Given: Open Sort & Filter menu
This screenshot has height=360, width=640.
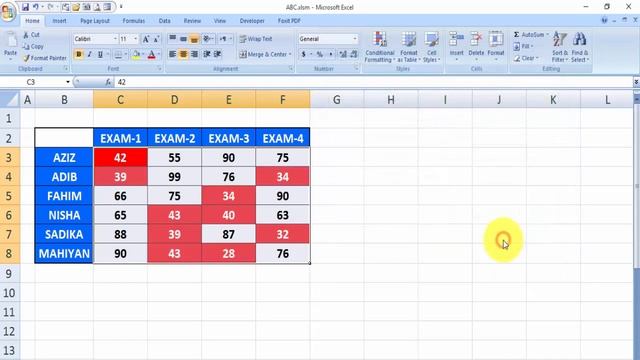Looking at the screenshot, I should [560, 47].
